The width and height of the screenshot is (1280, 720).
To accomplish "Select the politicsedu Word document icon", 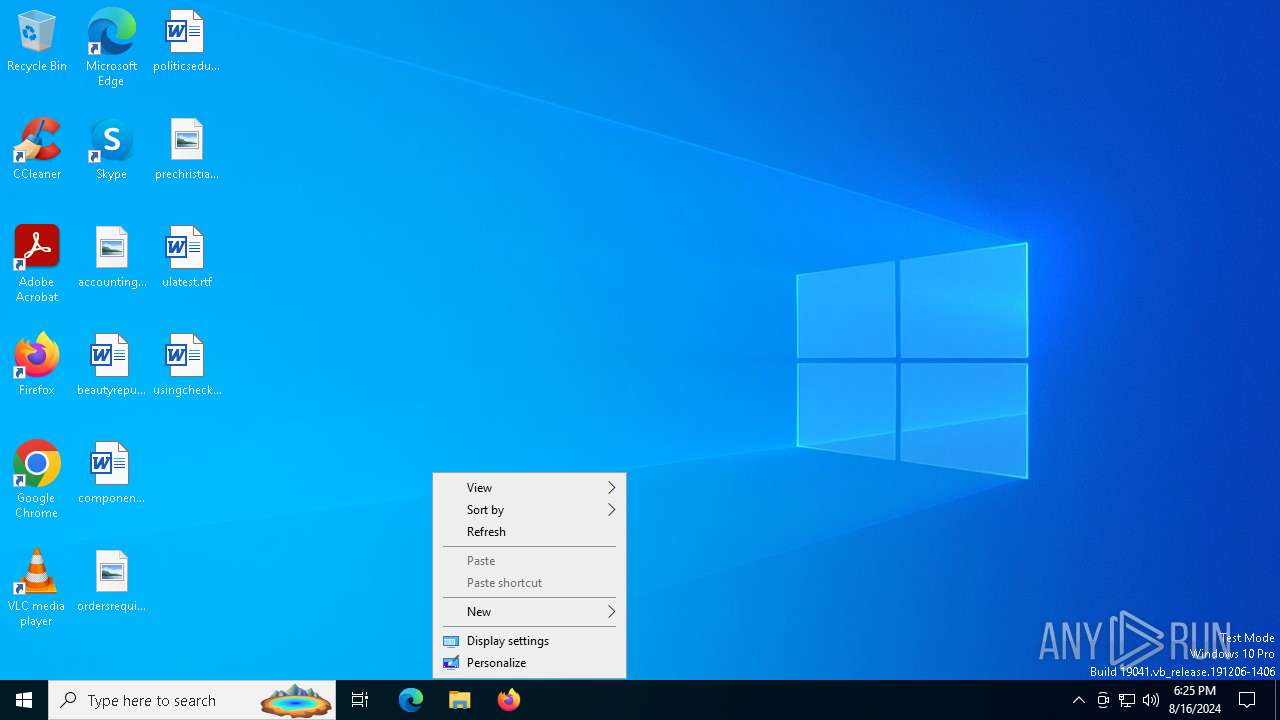I will click(186, 42).
